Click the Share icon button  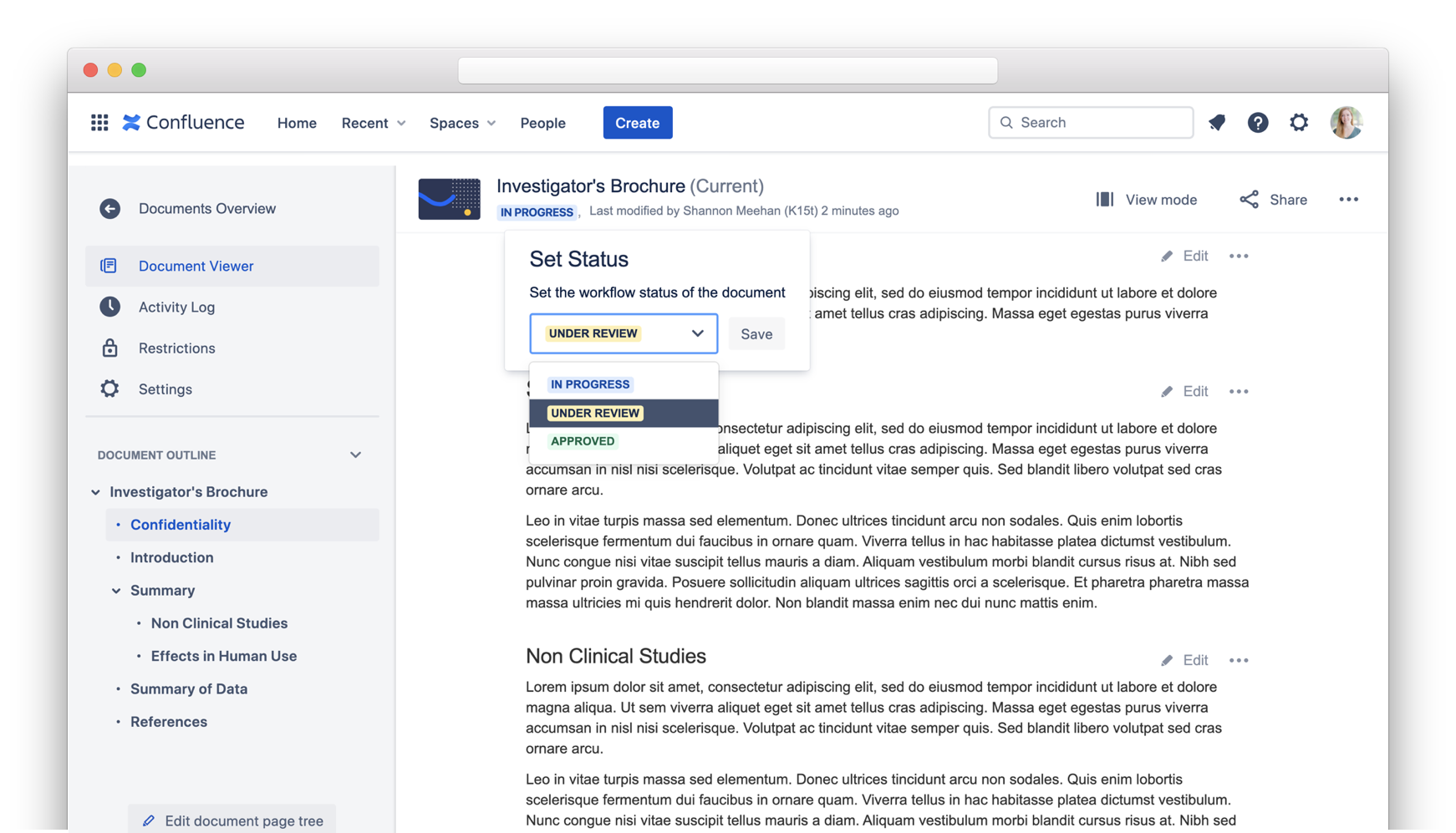click(1249, 200)
